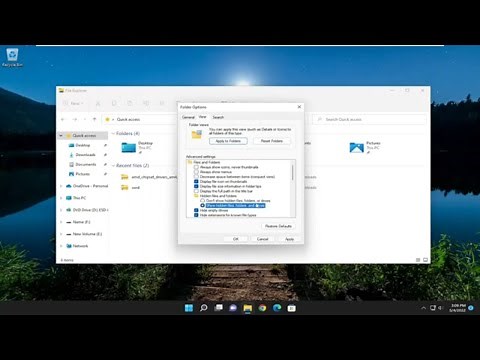Click Restore Defaults button
The height and width of the screenshot is (360, 480).
(x=278, y=226)
